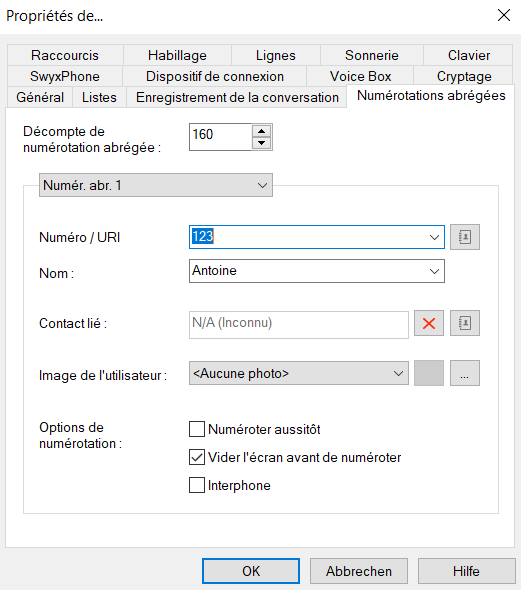The image size is (521, 590).
Task: Switch to the Dispositif de connexion tab
Action: [215, 76]
